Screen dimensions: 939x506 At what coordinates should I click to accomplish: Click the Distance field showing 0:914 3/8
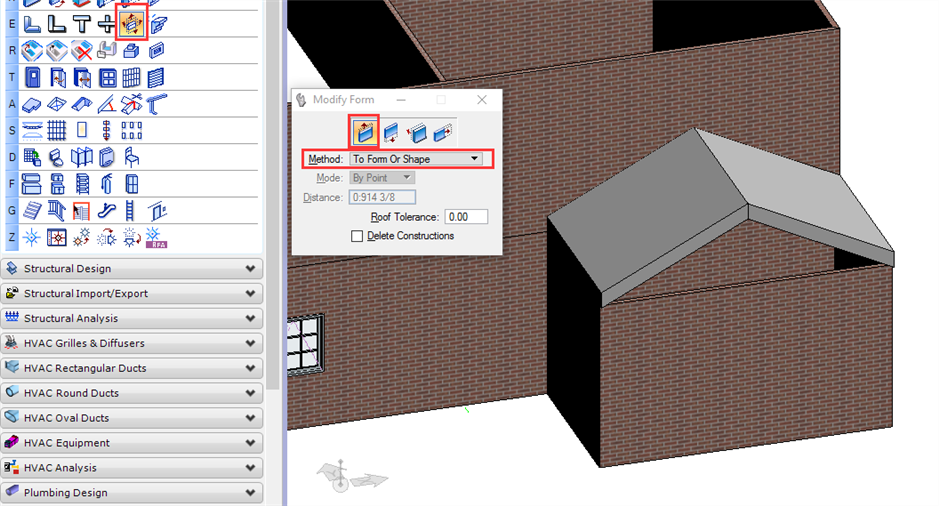(x=382, y=197)
